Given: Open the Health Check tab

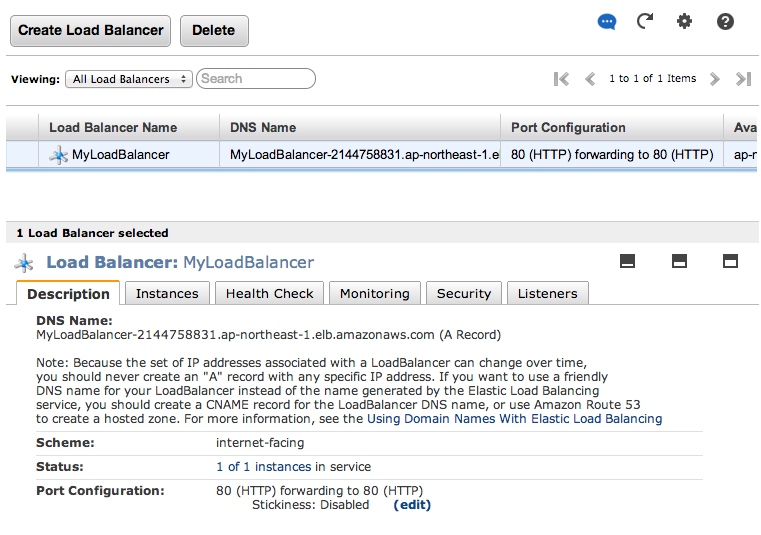Looking at the screenshot, I should pos(269,293).
